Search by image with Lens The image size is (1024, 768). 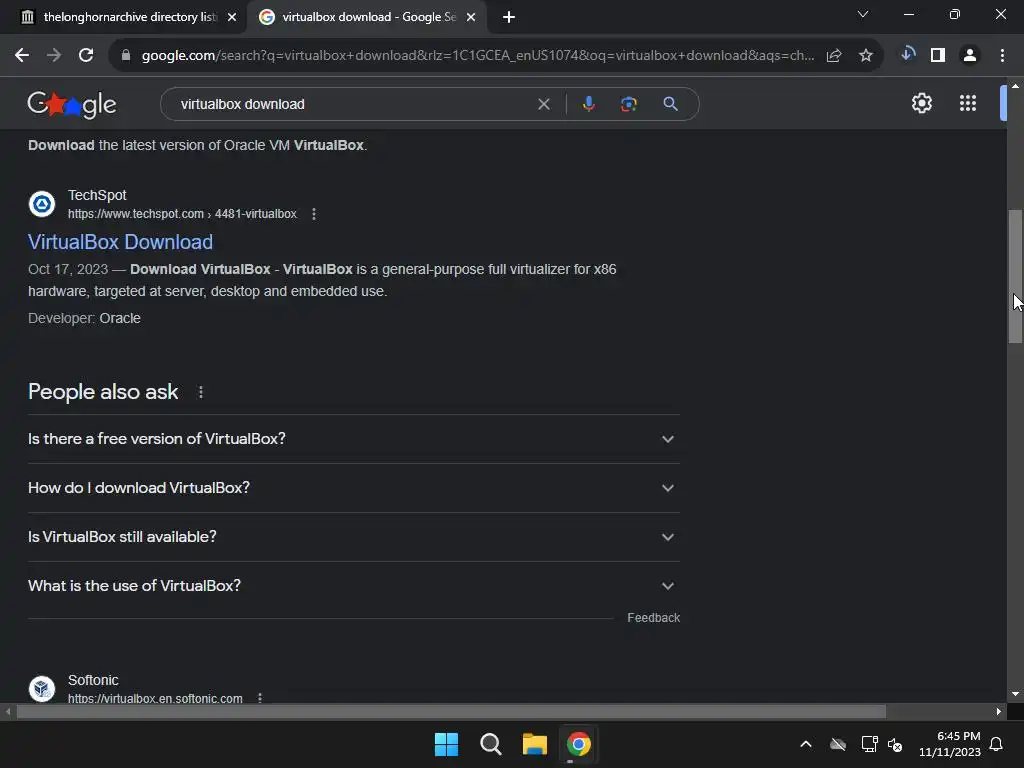point(628,104)
